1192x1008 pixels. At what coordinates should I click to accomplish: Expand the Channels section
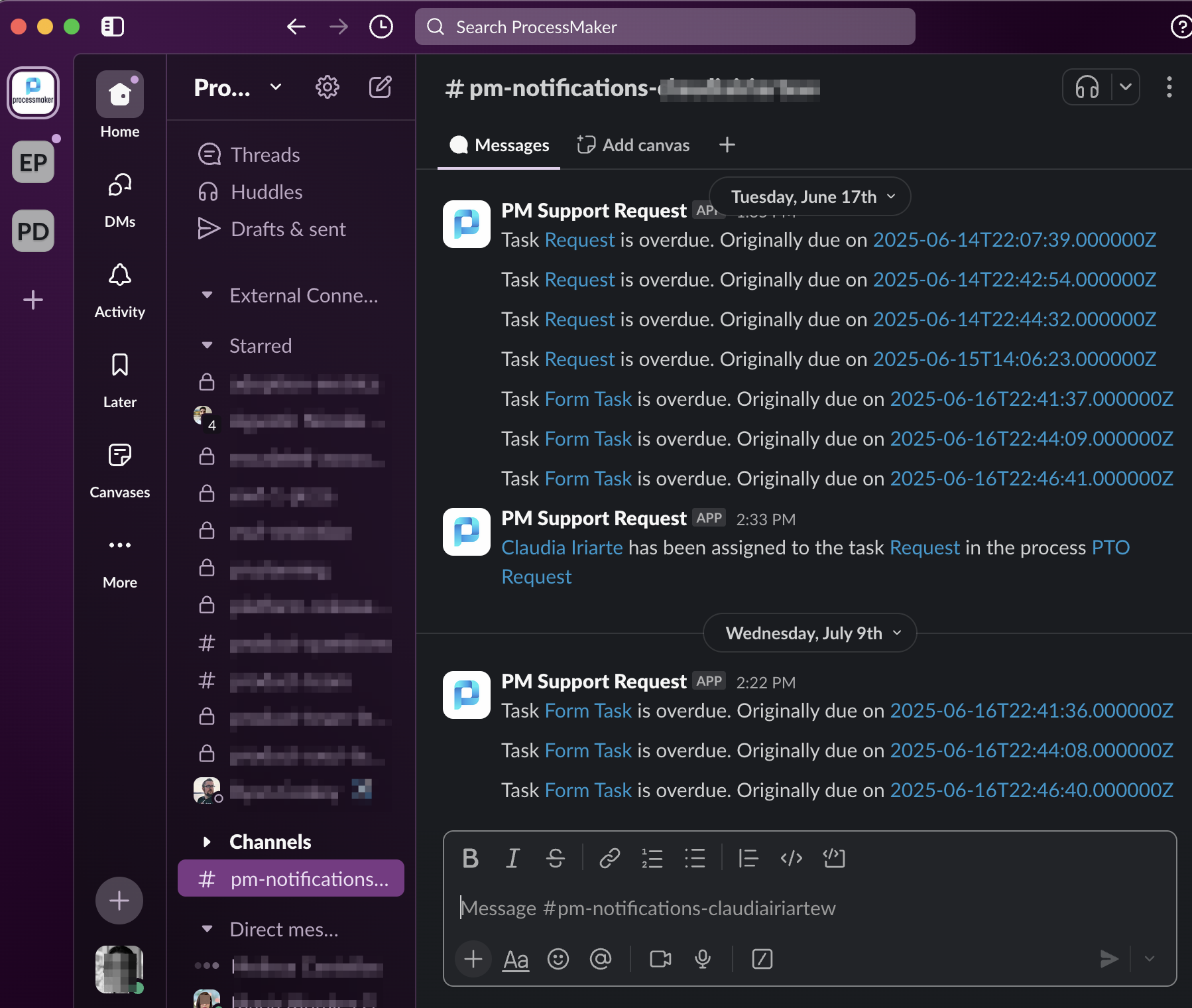[x=207, y=842]
